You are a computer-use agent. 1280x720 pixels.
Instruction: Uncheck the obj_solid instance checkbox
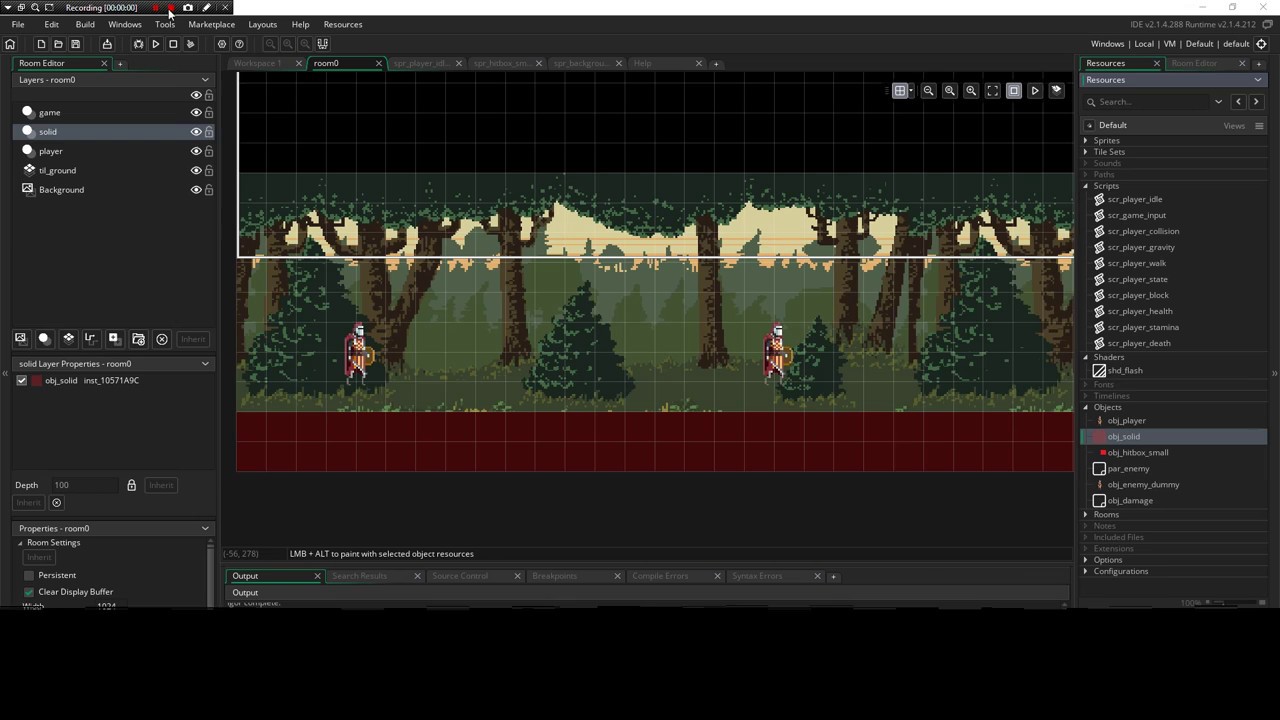click(x=21, y=380)
